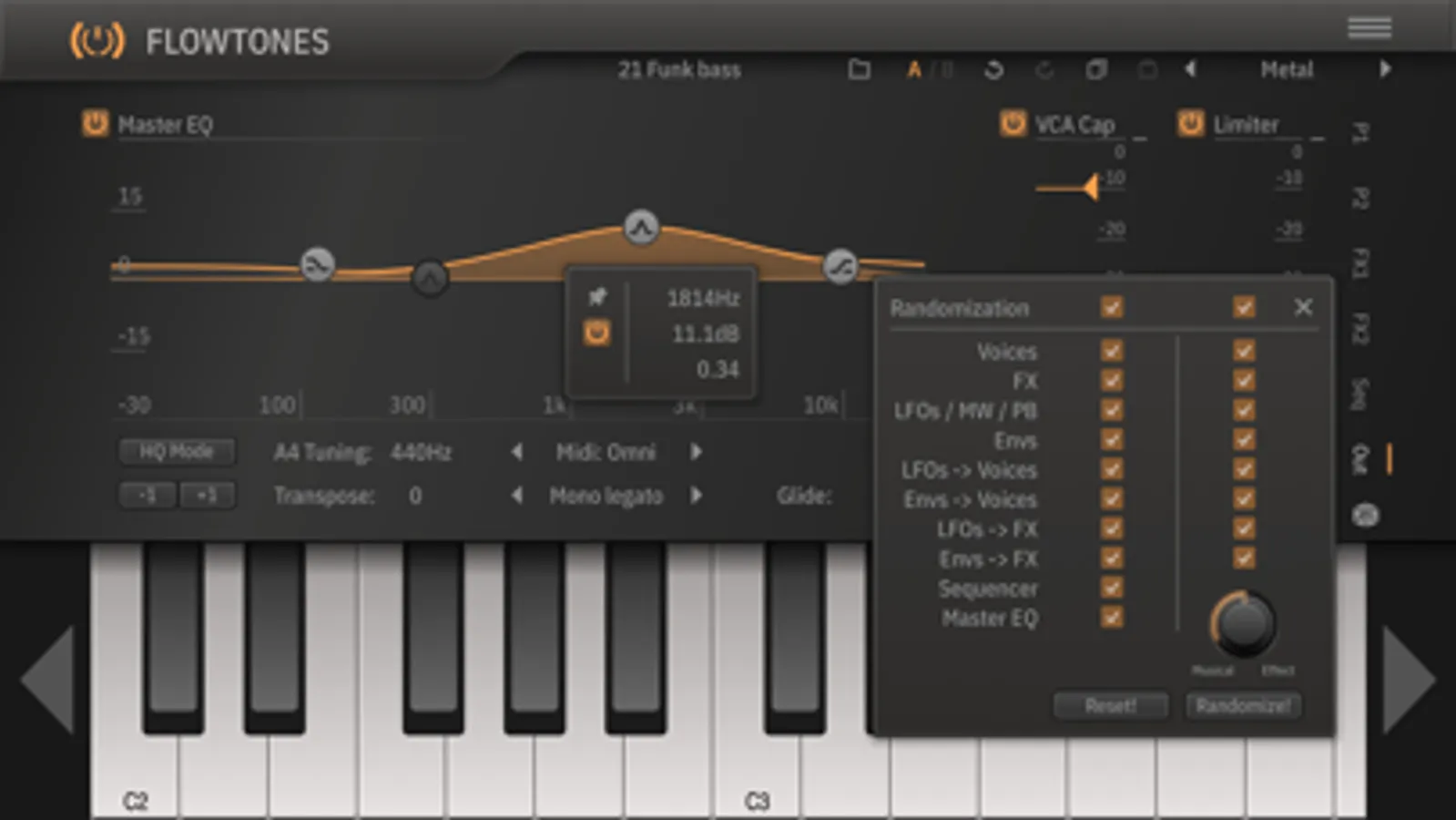The height and width of the screenshot is (820, 1456).
Task: Click the preset name 21 Funk bass
Action: coord(679,69)
